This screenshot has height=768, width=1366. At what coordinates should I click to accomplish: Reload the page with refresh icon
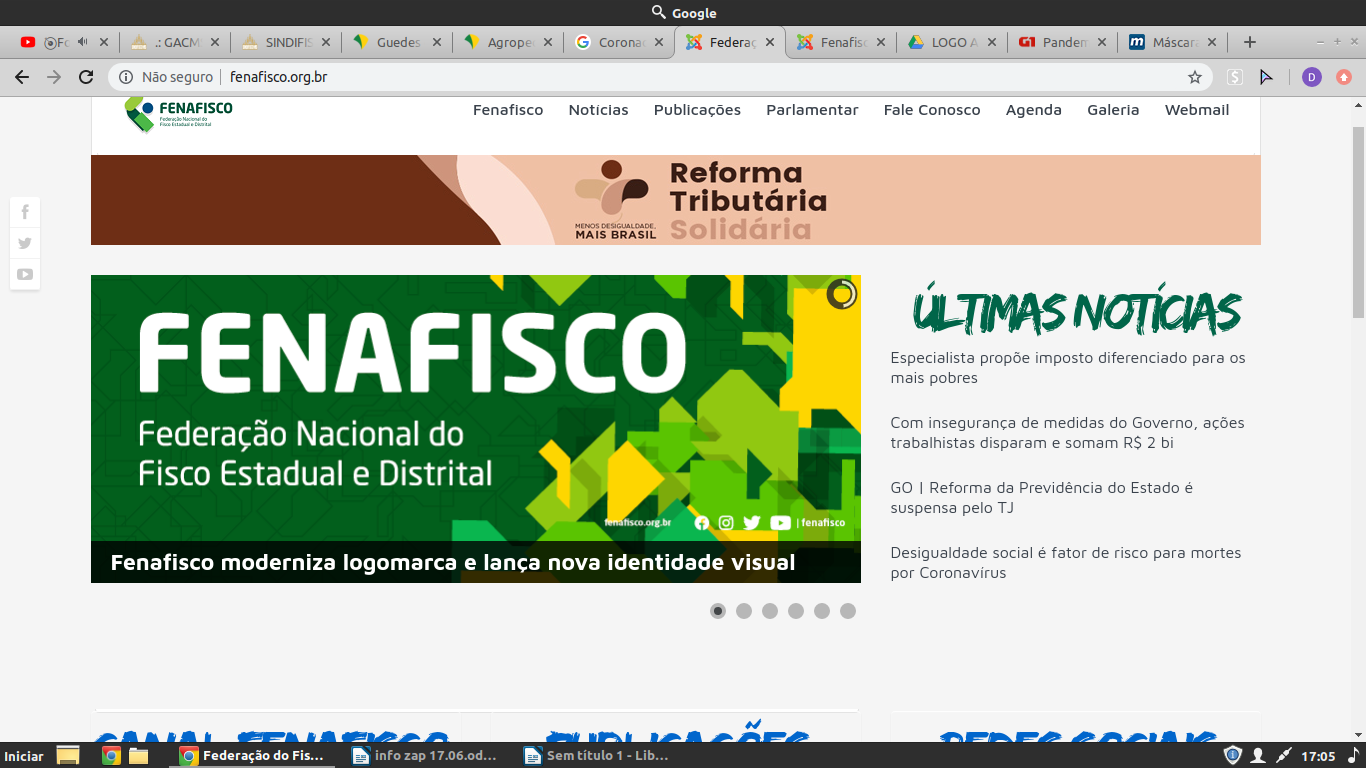tap(86, 77)
